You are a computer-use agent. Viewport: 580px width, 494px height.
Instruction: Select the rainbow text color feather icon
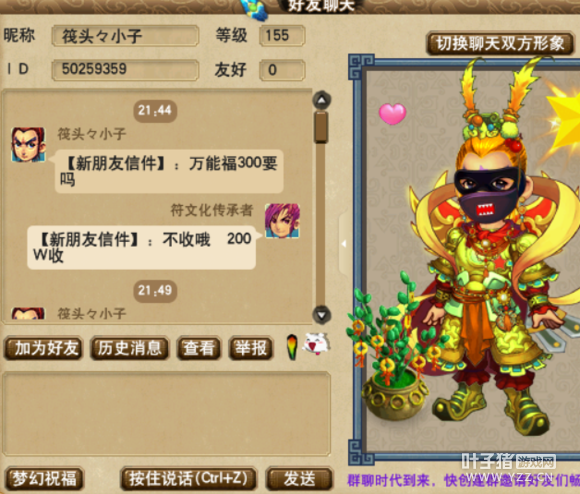point(292,347)
